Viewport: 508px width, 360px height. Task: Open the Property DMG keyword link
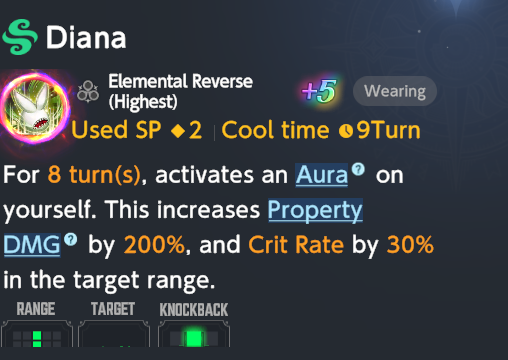pos(315,210)
